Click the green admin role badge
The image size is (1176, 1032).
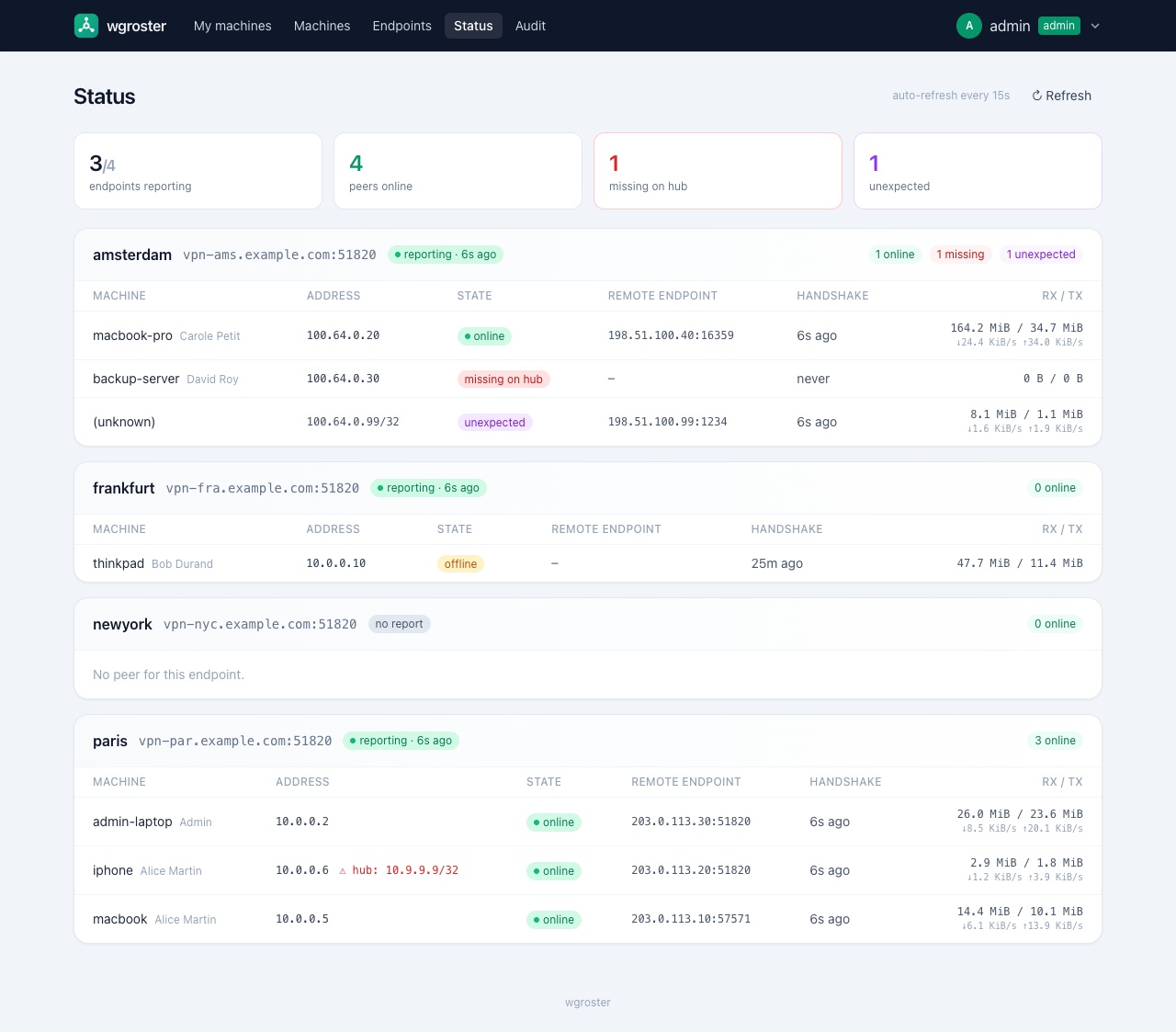click(1059, 26)
